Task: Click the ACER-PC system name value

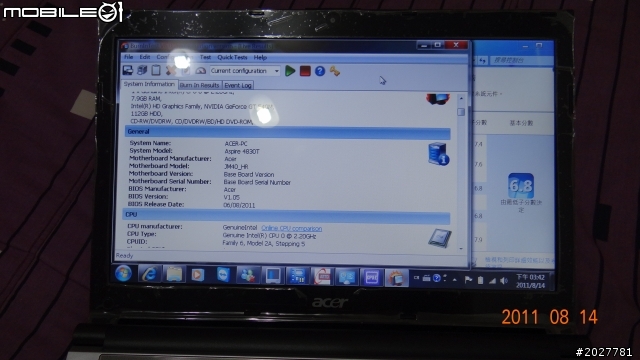Action: click(236, 144)
